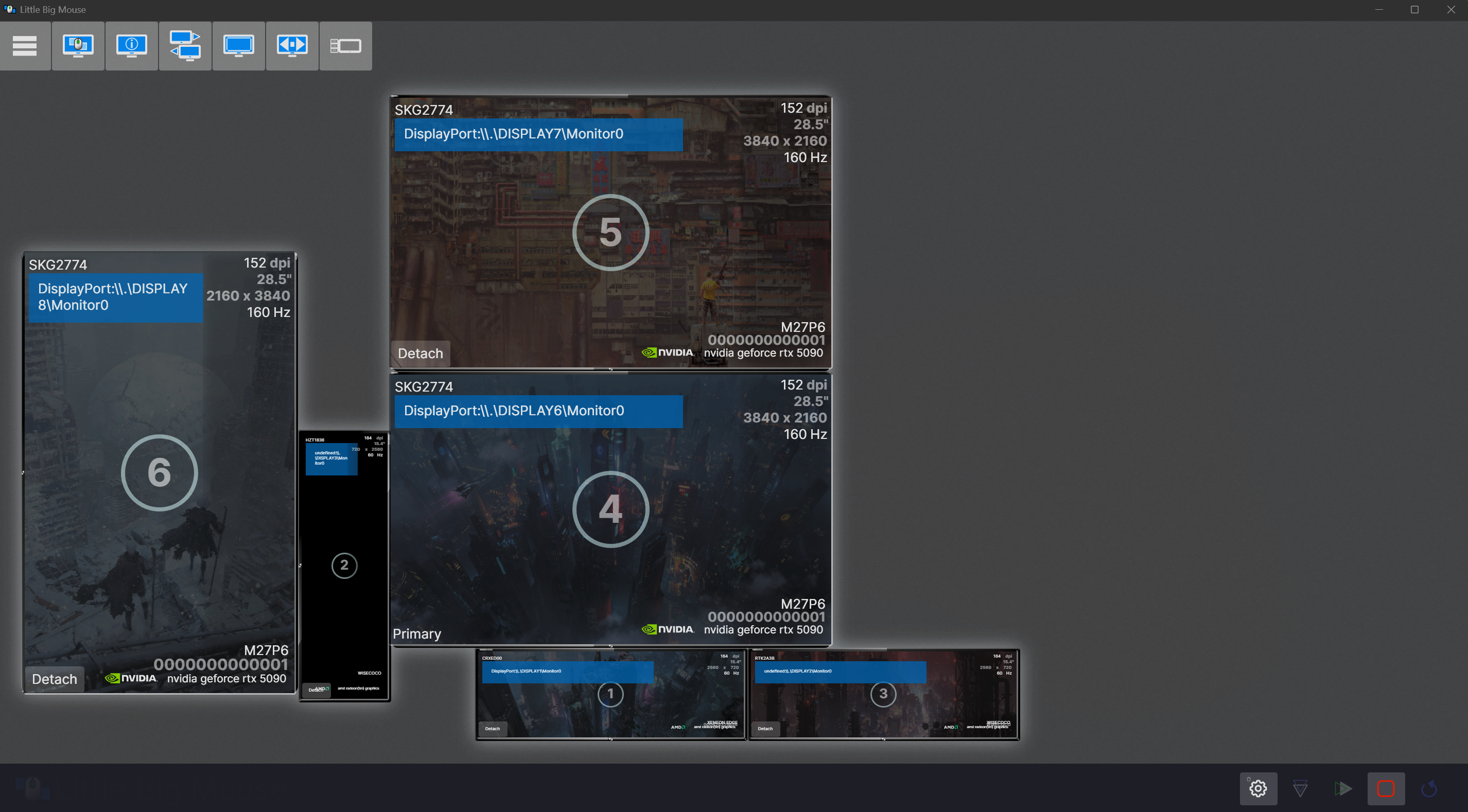Open the list-and-screen layout icon

click(345, 46)
